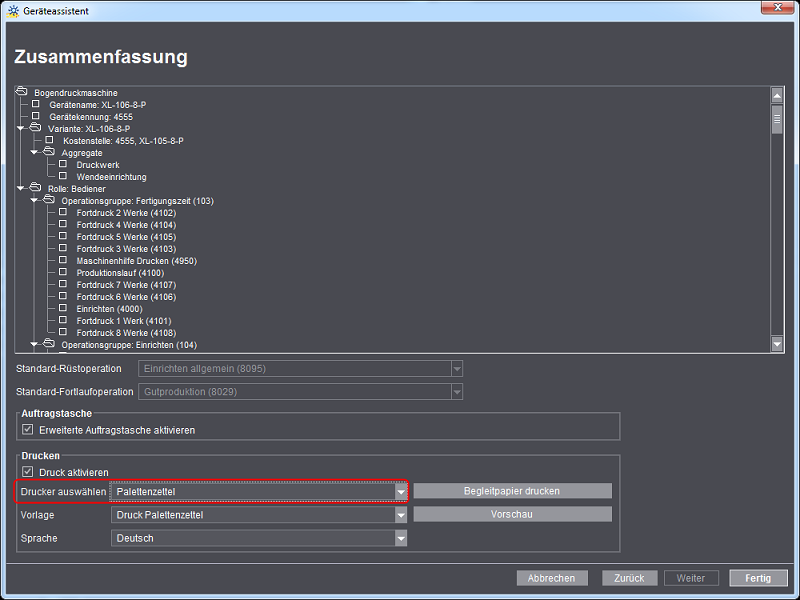The image size is (800, 600).
Task: Click the Aggregate folder icon
Action: pos(49,152)
